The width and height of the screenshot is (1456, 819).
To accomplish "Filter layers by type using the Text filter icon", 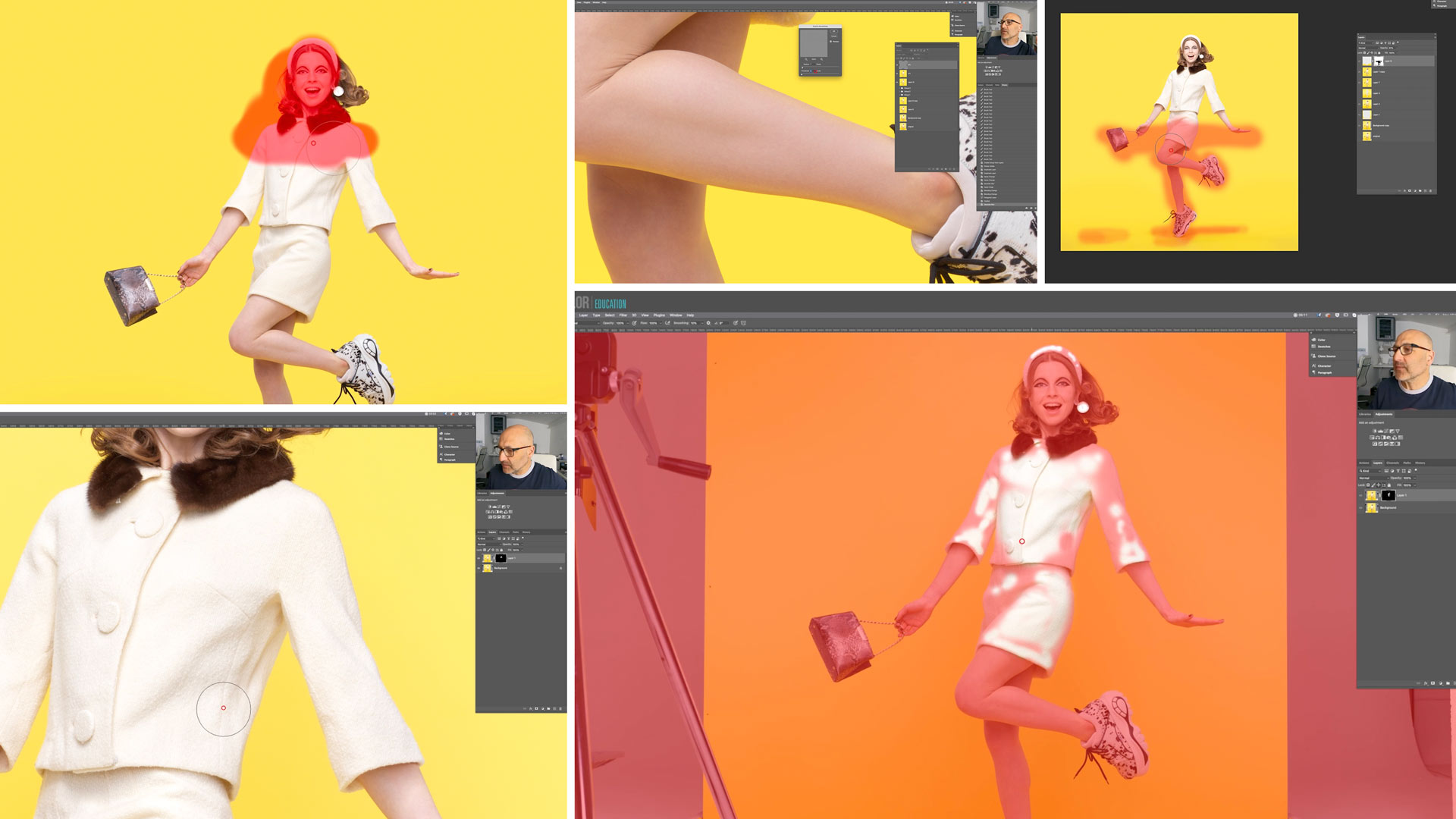I will tap(1398, 471).
